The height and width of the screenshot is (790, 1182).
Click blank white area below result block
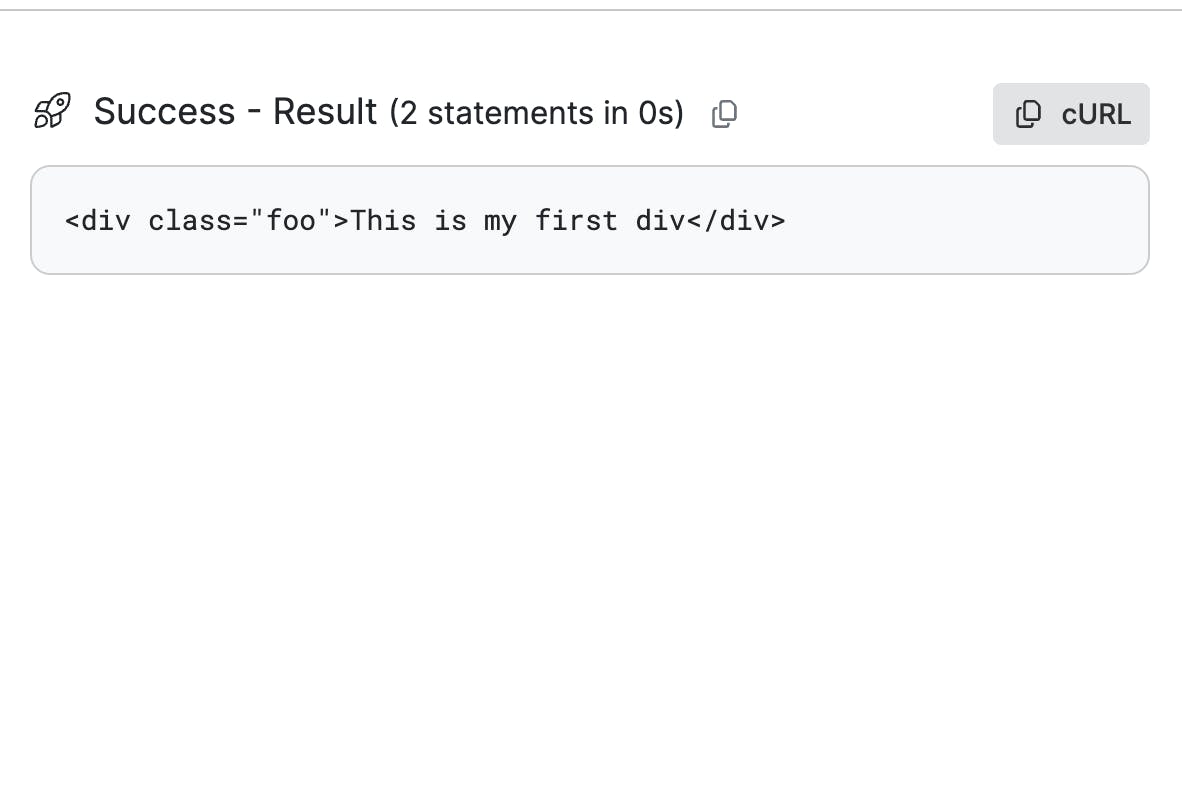(x=591, y=528)
